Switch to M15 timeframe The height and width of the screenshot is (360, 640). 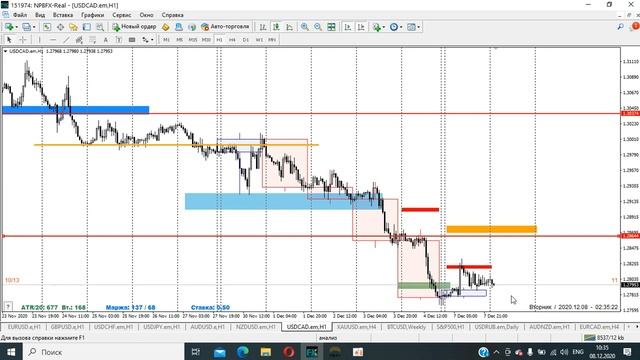pos(193,40)
